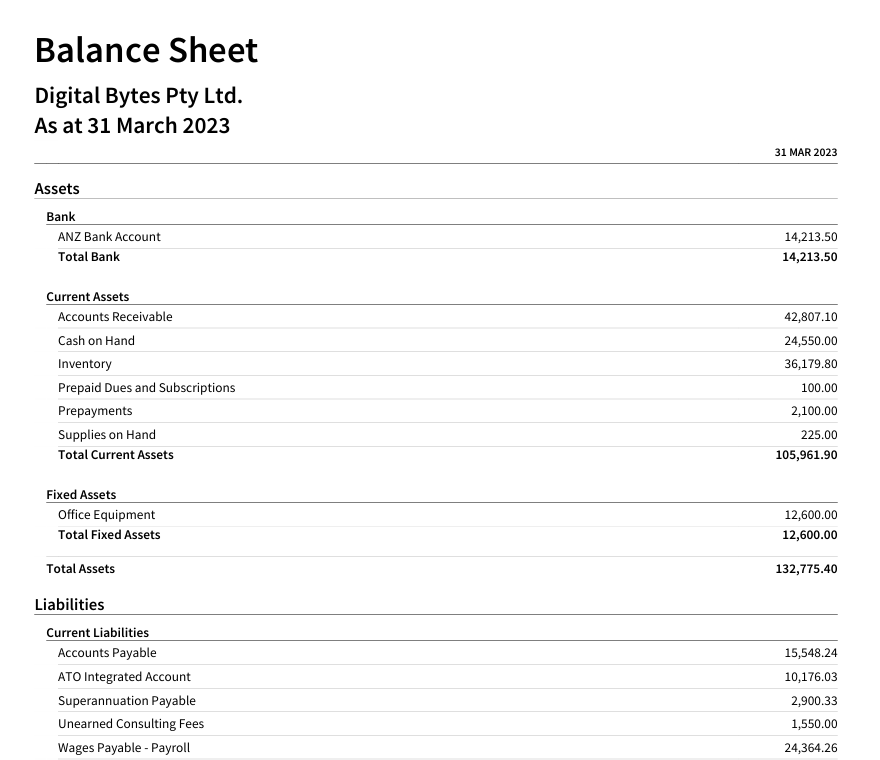The width and height of the screenshot is (880, 760).
Task: Select the Digital Bytes Pty Ltd. heading
Action: point(138,96)
